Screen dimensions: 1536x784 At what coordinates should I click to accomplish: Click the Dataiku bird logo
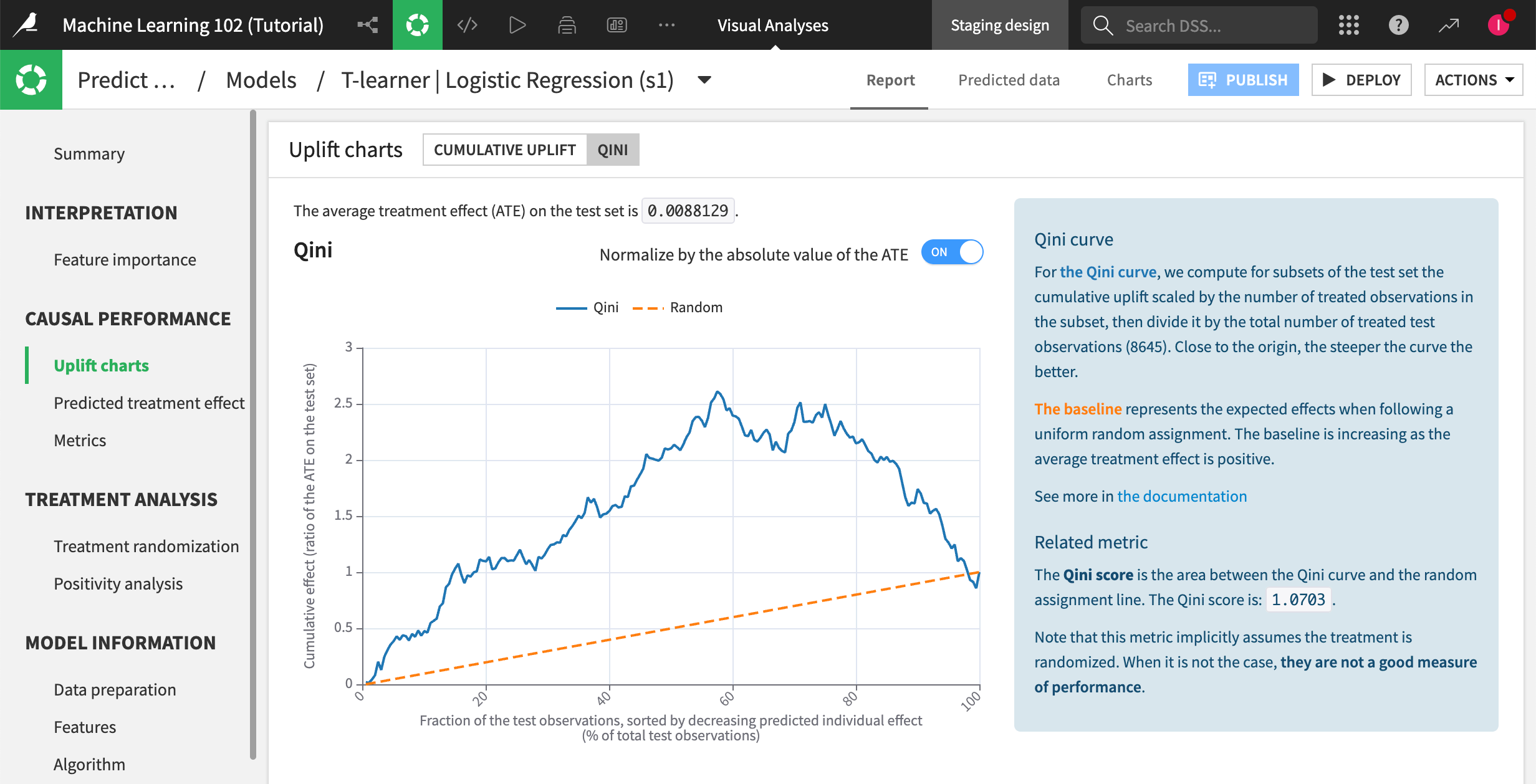[x=27, y=25]
